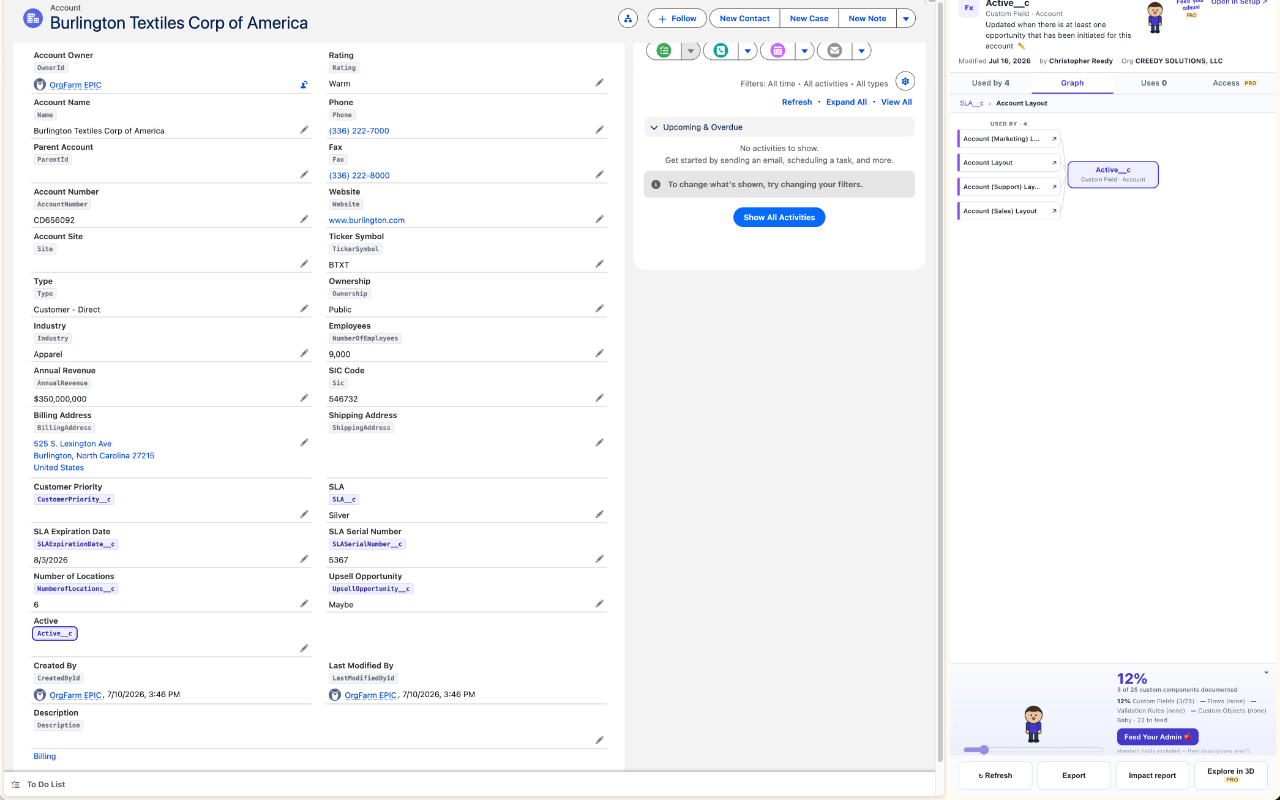Click the Explore in 3D button
1280x800 pixels.
pos(1231,775)
